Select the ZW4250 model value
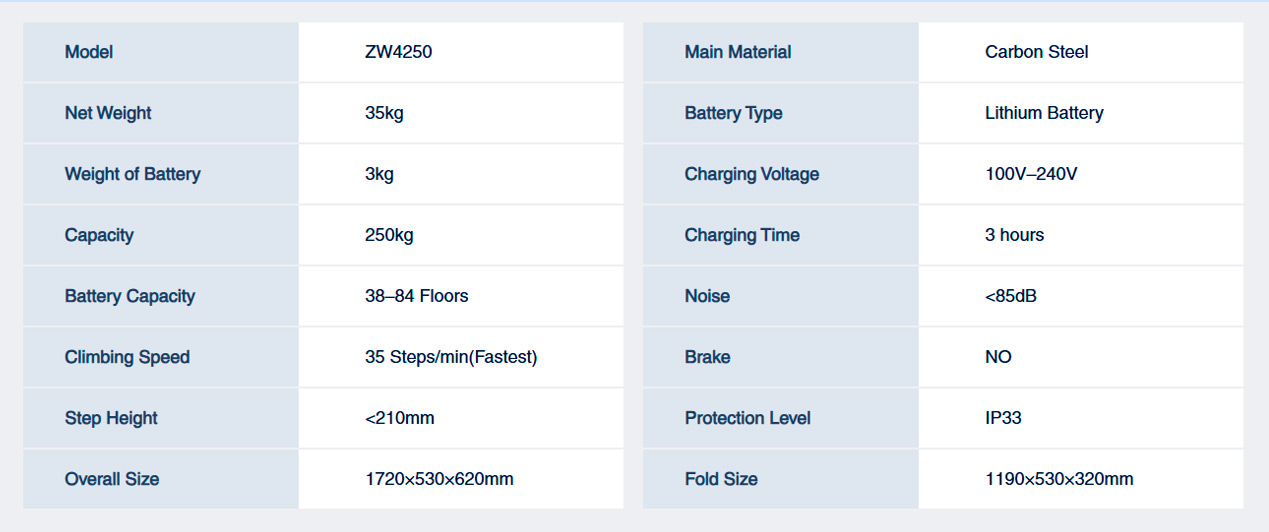This screenshot has width=1269, height=532. click(x=399, y=52)
